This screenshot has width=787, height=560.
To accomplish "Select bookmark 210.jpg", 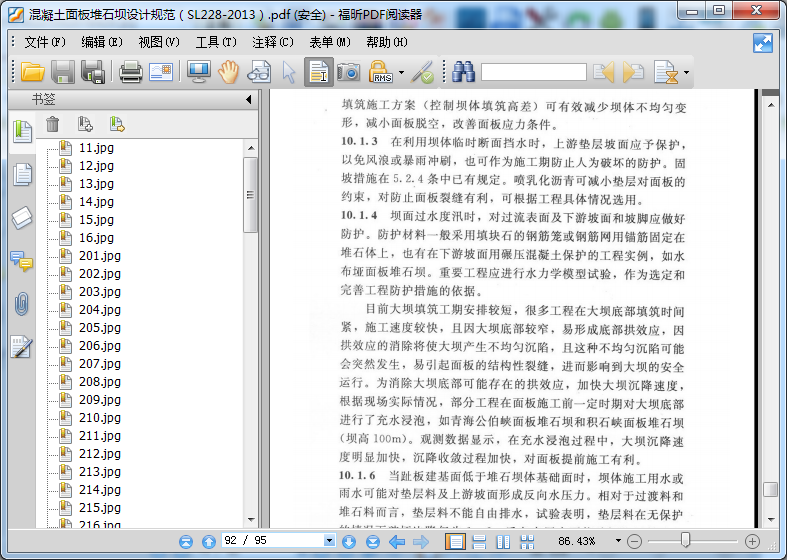I will [x=100, y=417].
